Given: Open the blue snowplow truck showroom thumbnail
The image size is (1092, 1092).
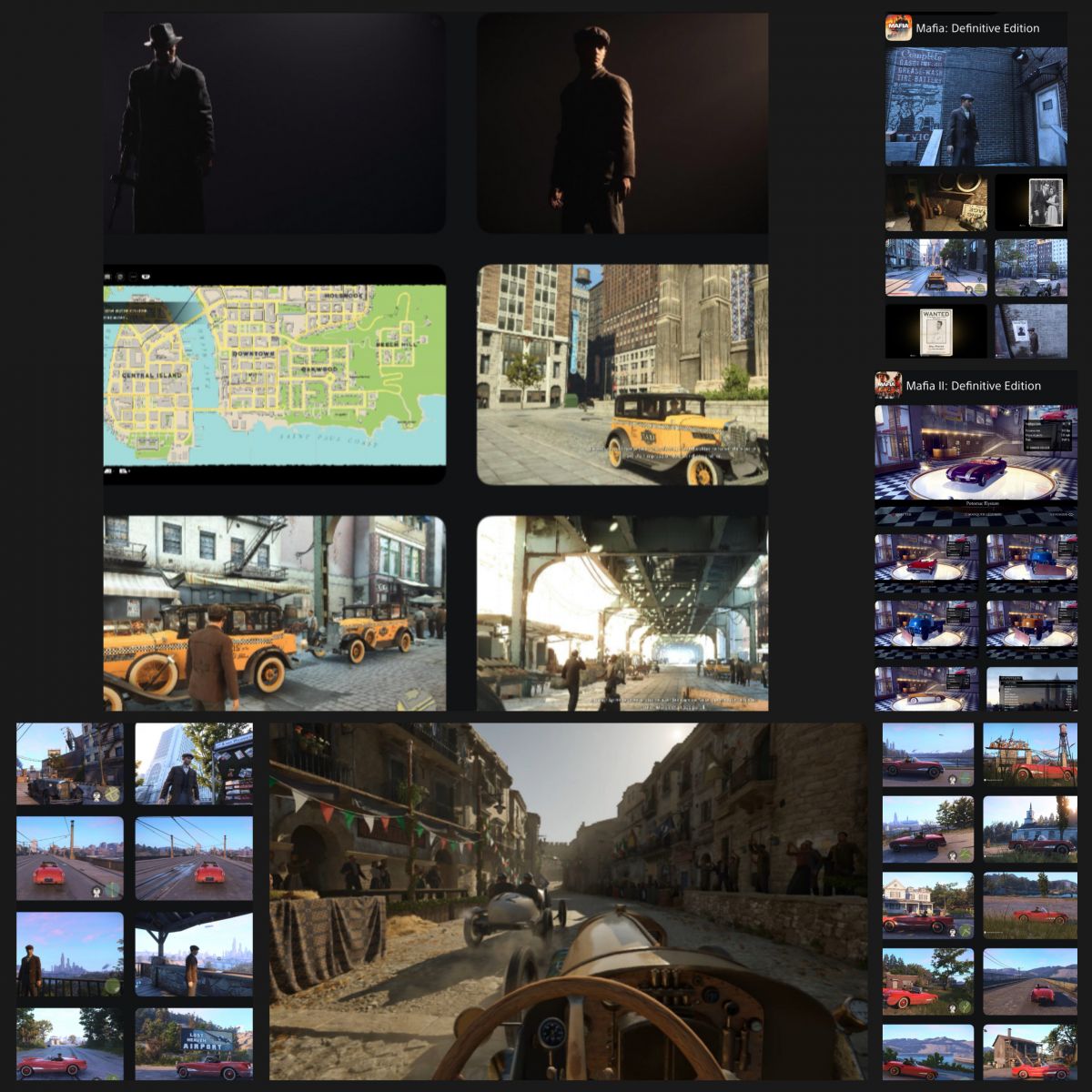Looking at the screenshot, I should [x=926, y=629].
